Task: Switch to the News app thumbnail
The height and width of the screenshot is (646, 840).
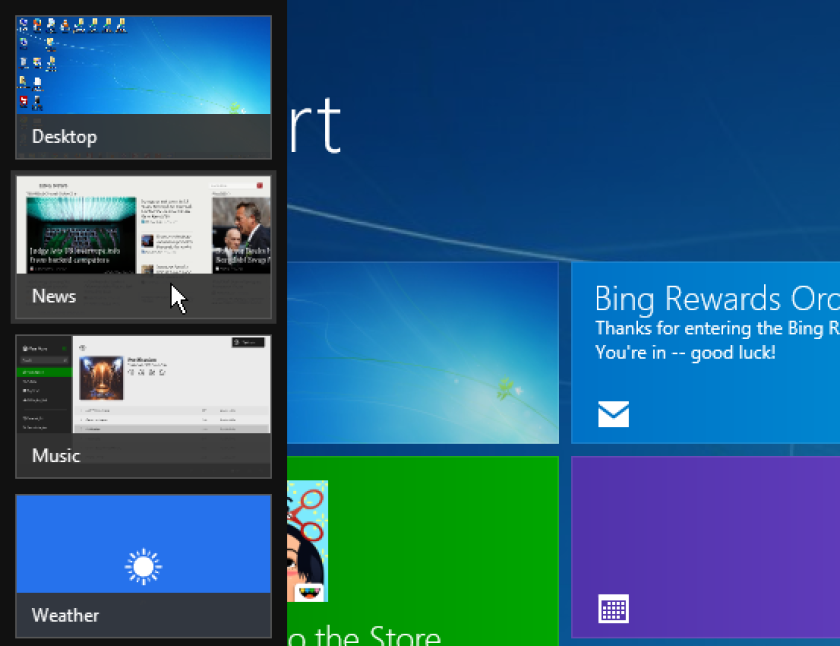Action: (x=144, y=247)
